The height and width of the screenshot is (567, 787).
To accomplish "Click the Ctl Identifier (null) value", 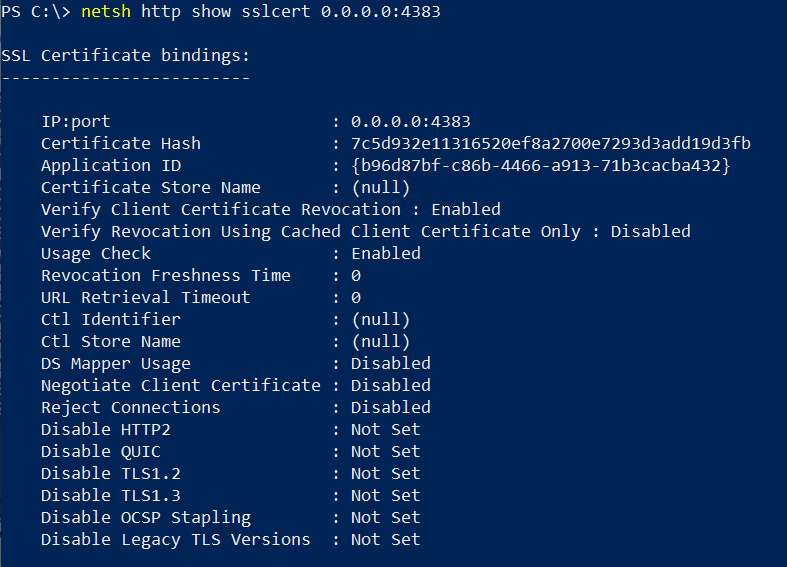I will [380, 320].
